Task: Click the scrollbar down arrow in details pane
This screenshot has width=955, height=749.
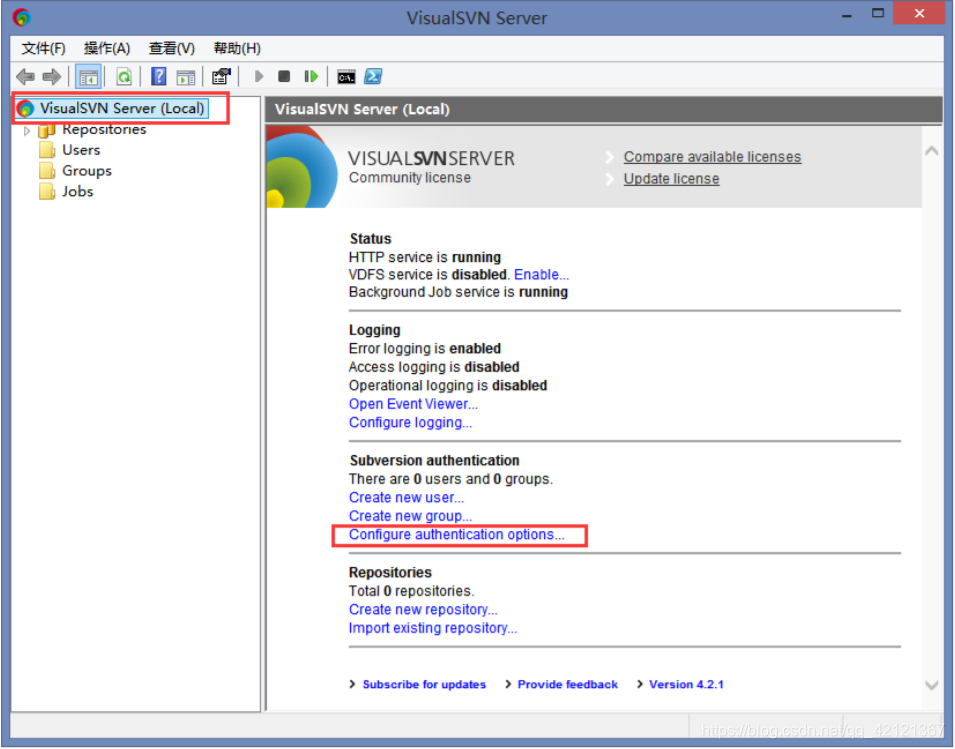Action: coord(931,686)
